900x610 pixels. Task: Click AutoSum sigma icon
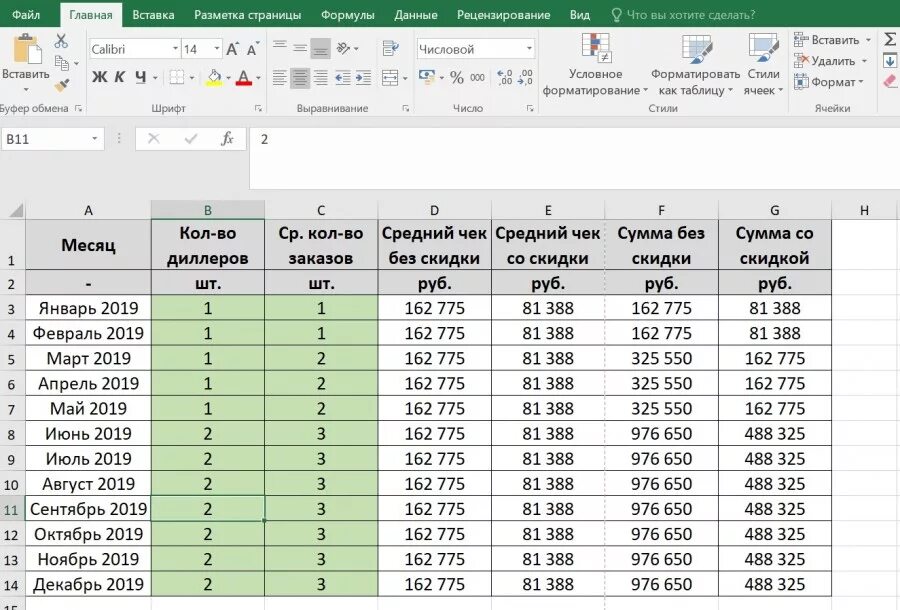point(890,40)
